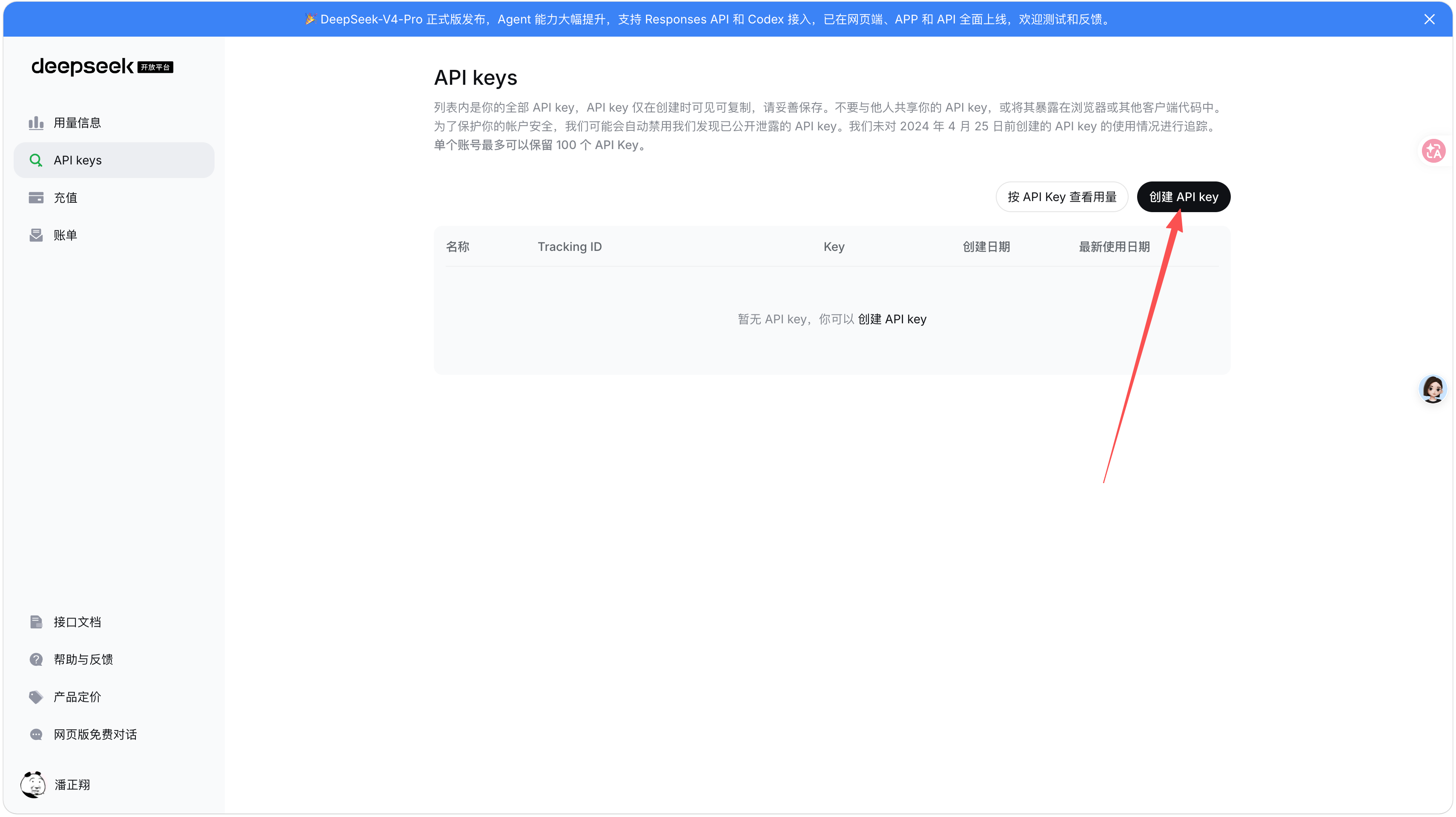The image size is (1456, 817).
Task: Click the DeepSeek-V4-Pro announcement text
Action: 715,19
